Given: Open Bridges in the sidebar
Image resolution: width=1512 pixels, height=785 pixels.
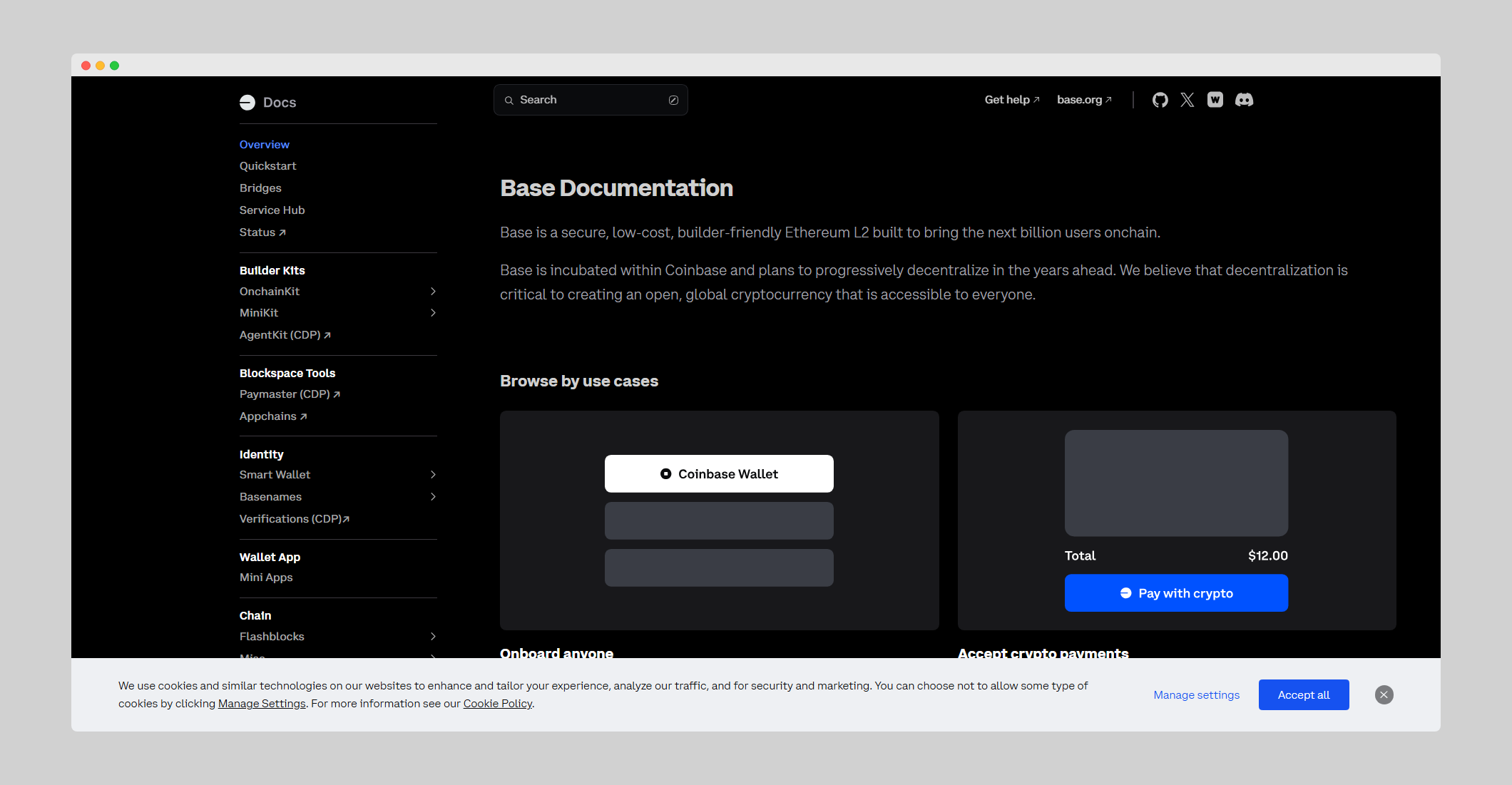Looking at the screenshot, I should click(x=260, y=188).
